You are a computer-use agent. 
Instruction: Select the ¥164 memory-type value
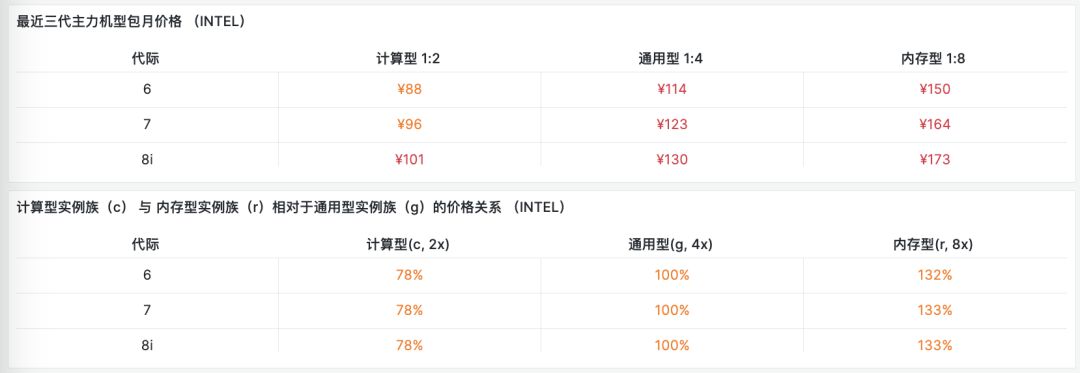(x=935, y=125)
